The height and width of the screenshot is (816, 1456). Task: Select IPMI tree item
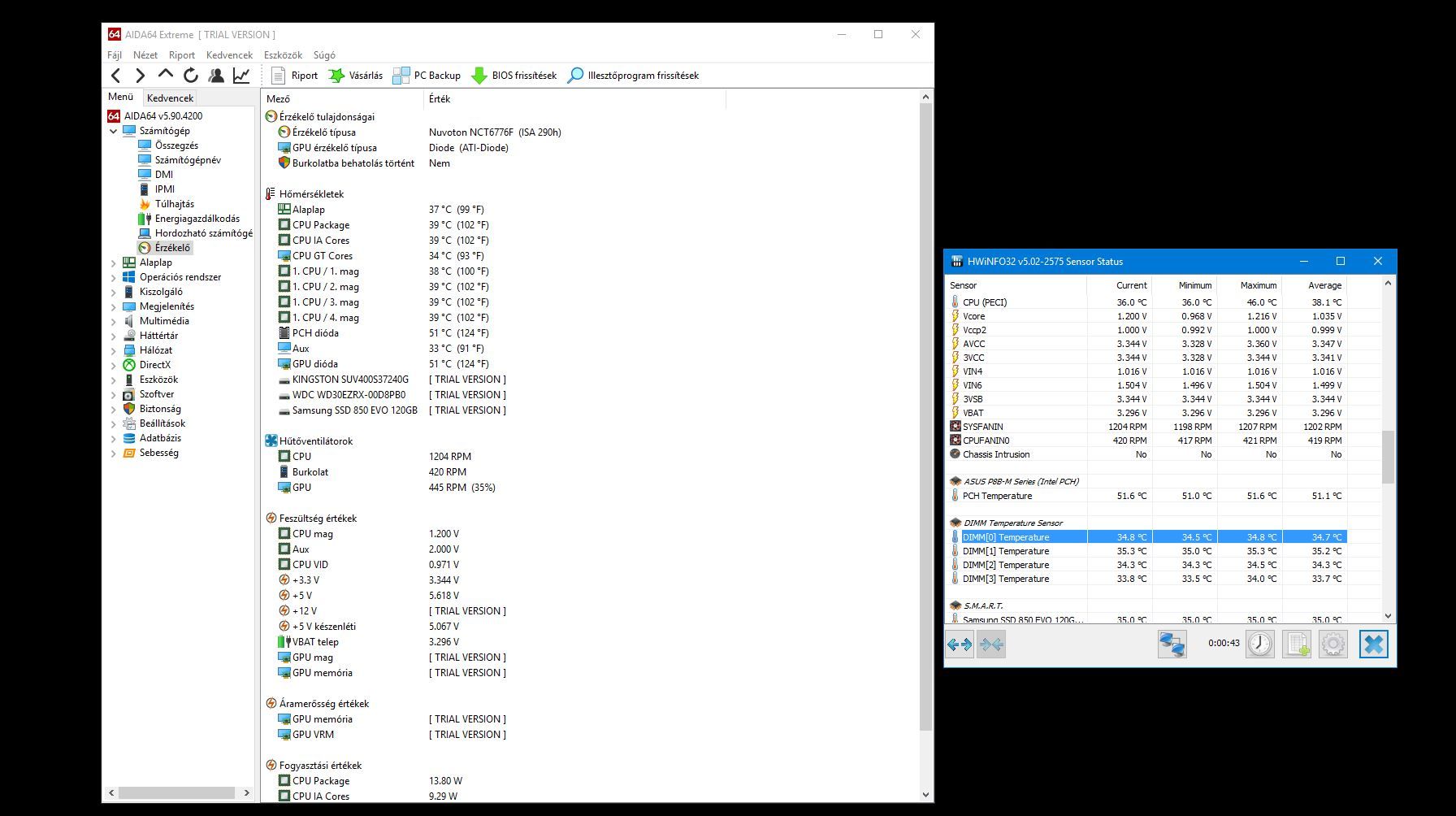point(164,189)
